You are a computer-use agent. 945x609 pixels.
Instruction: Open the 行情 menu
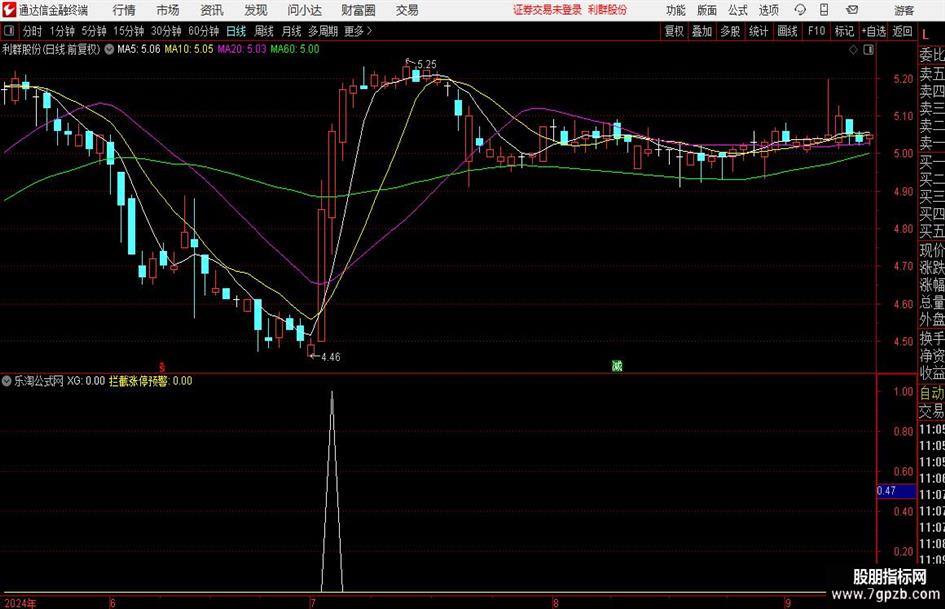point(124,10)
